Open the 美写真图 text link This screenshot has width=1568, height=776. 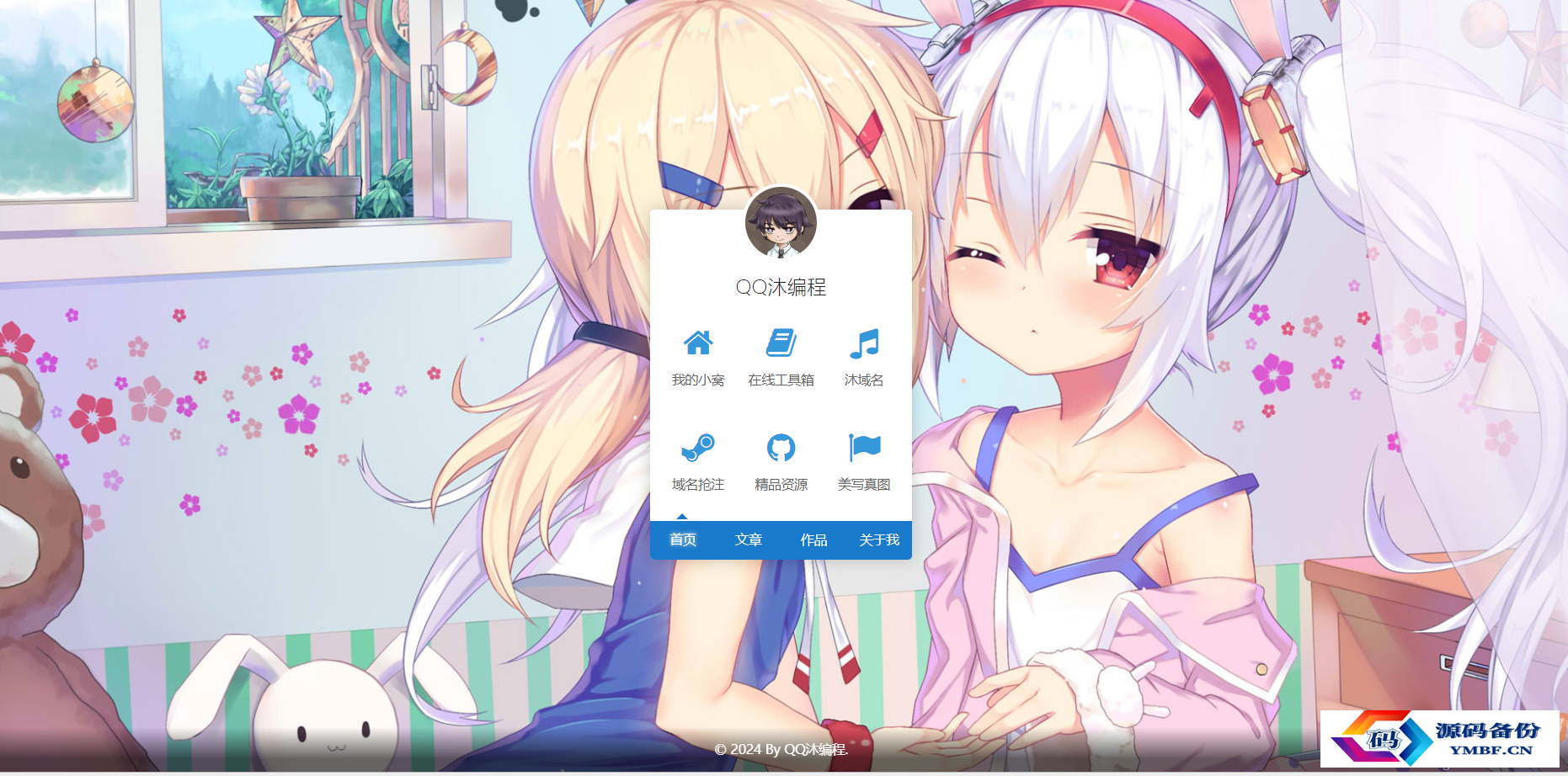pyautogui.click(x=864, y=485)
